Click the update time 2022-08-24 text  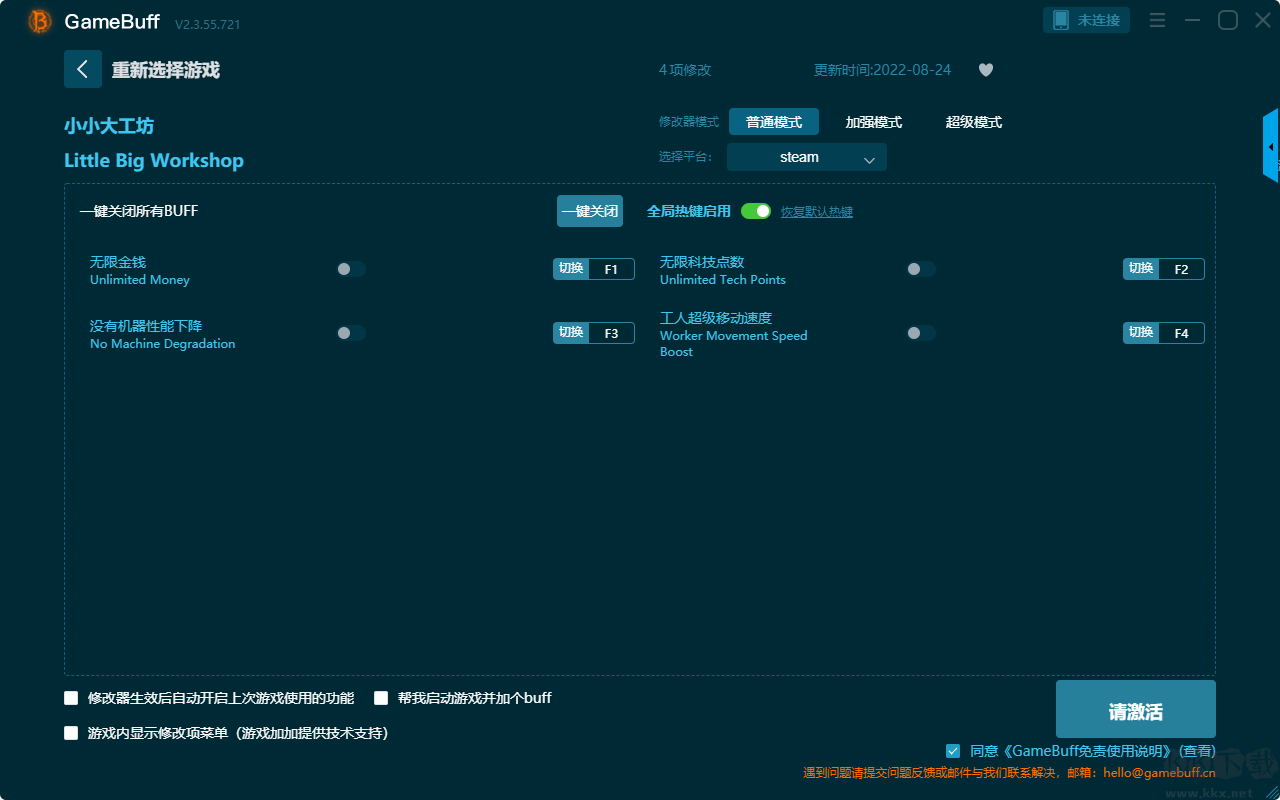coord(883,70)
